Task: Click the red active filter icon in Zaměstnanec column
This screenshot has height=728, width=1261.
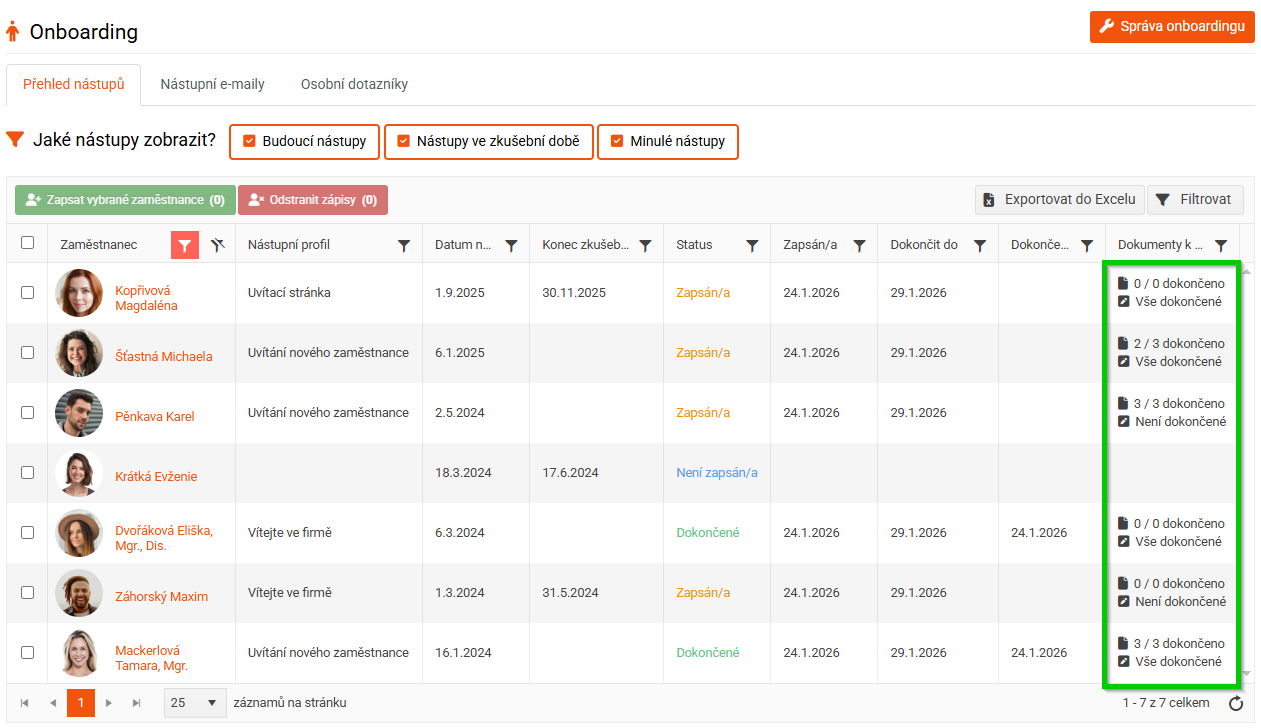Action: [185, 245]
